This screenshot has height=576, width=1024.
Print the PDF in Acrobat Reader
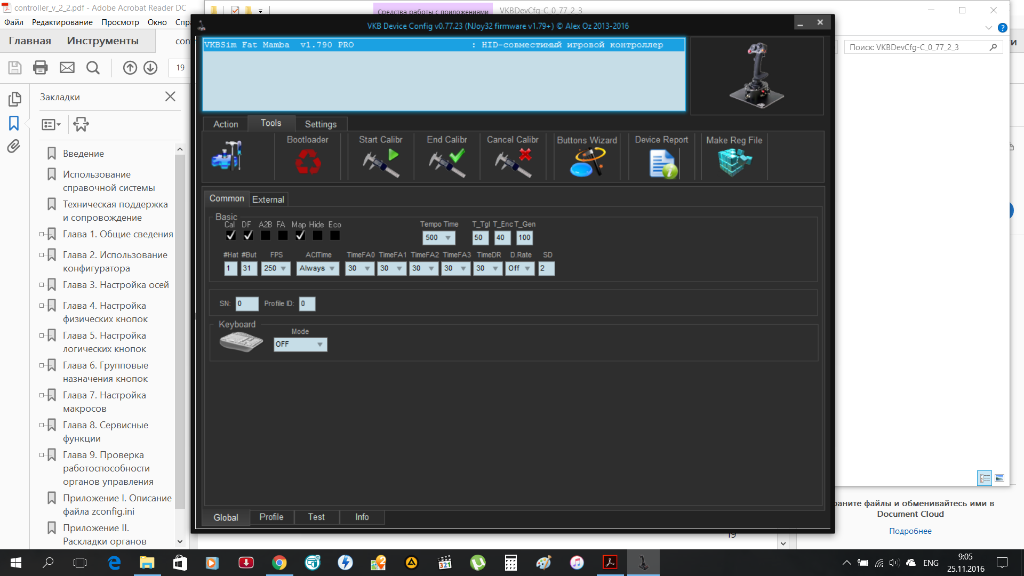coord(40,67)
